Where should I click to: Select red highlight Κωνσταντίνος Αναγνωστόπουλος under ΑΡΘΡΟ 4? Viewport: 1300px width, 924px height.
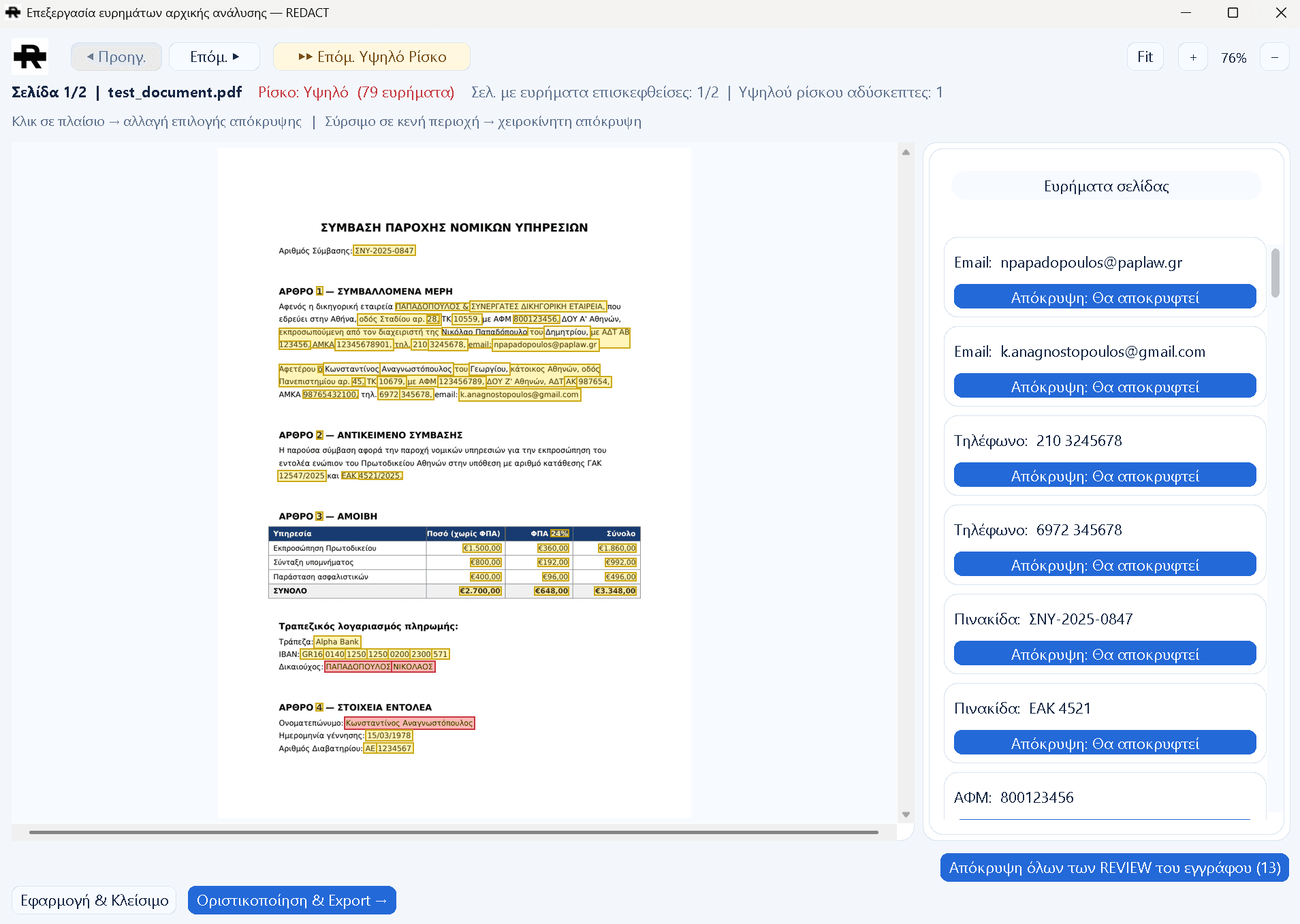click(x=409, y=723)
